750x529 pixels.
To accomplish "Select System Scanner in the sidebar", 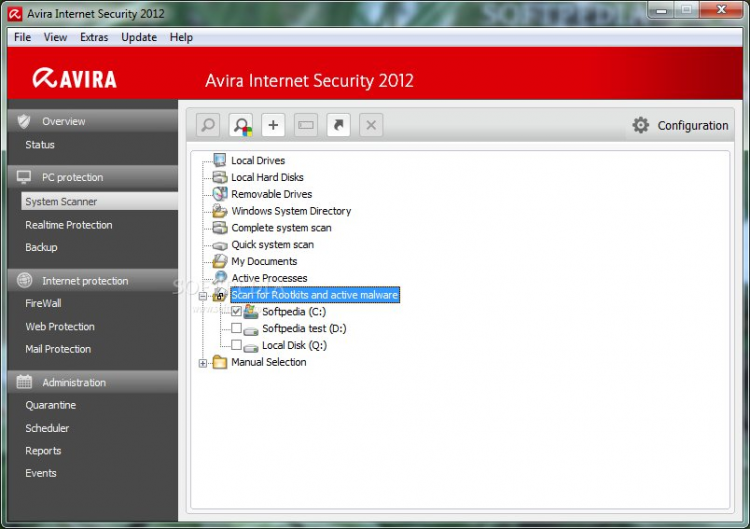I will tap(99, 201).
